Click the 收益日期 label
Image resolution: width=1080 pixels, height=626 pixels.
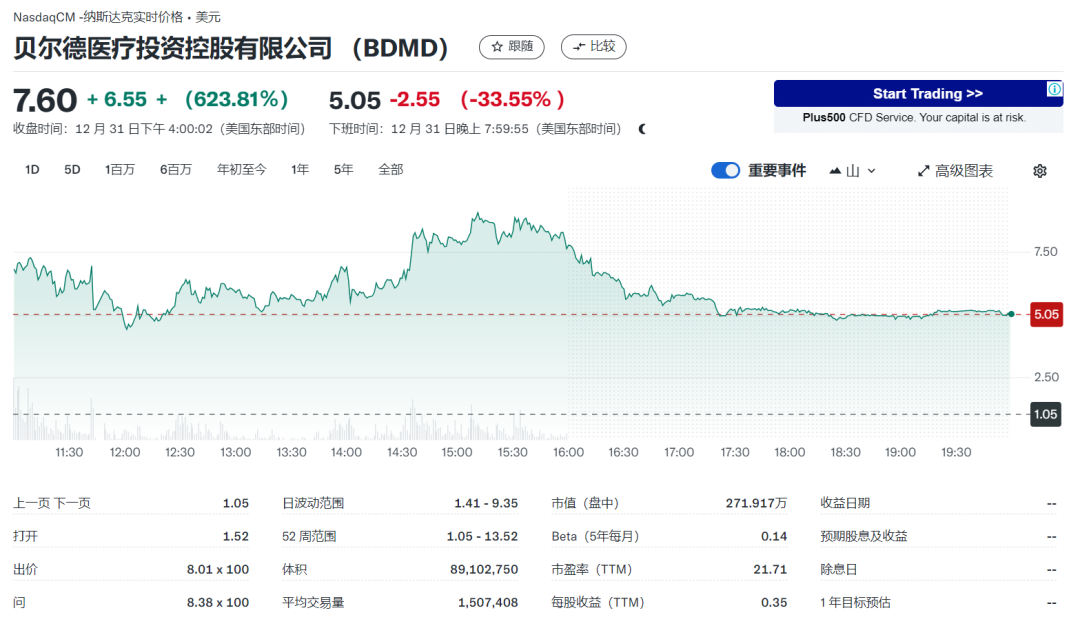pos(845,503)
